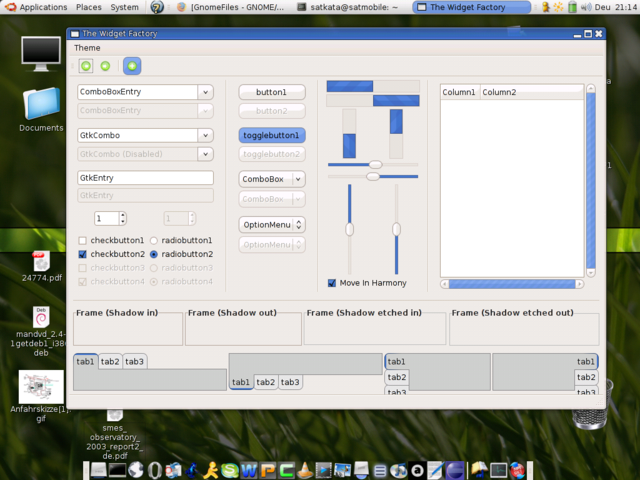Open the enabled OptionMenu selector
640x480 pixels.
click(x=272, y=224)
